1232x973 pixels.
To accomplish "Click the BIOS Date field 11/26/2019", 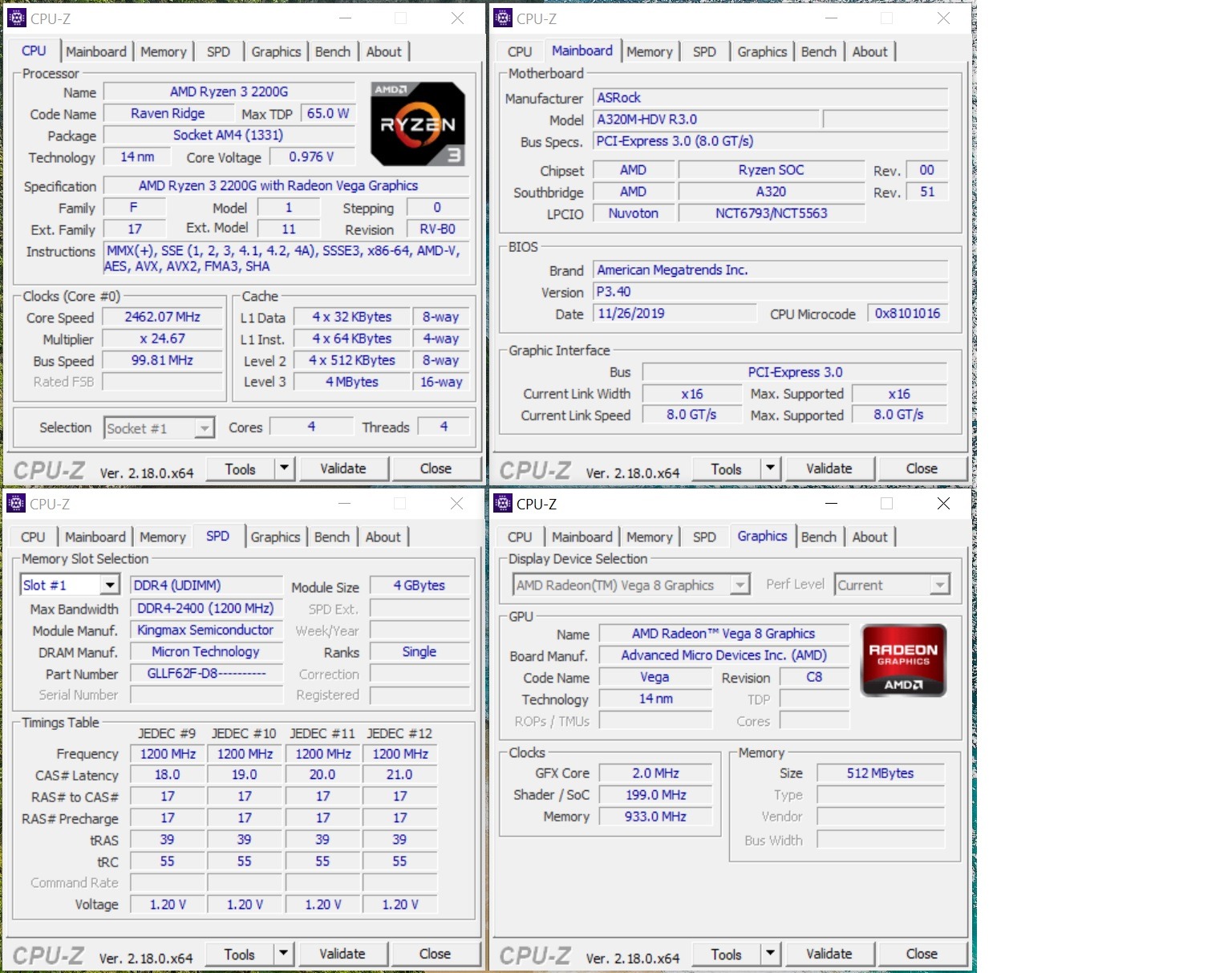I will pyautogui.click(x=675, y=313).
